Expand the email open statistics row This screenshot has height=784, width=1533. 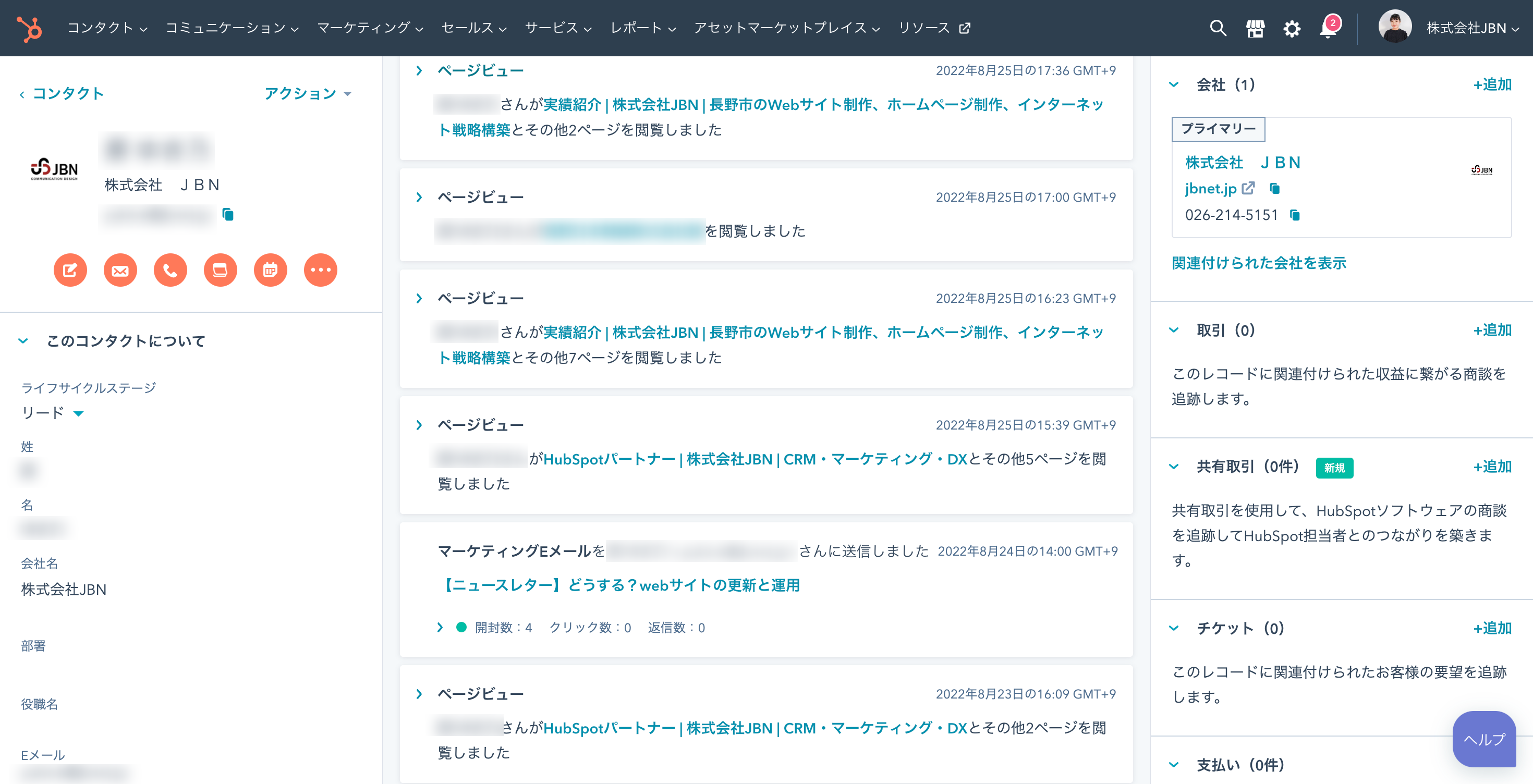click(440, 628)
